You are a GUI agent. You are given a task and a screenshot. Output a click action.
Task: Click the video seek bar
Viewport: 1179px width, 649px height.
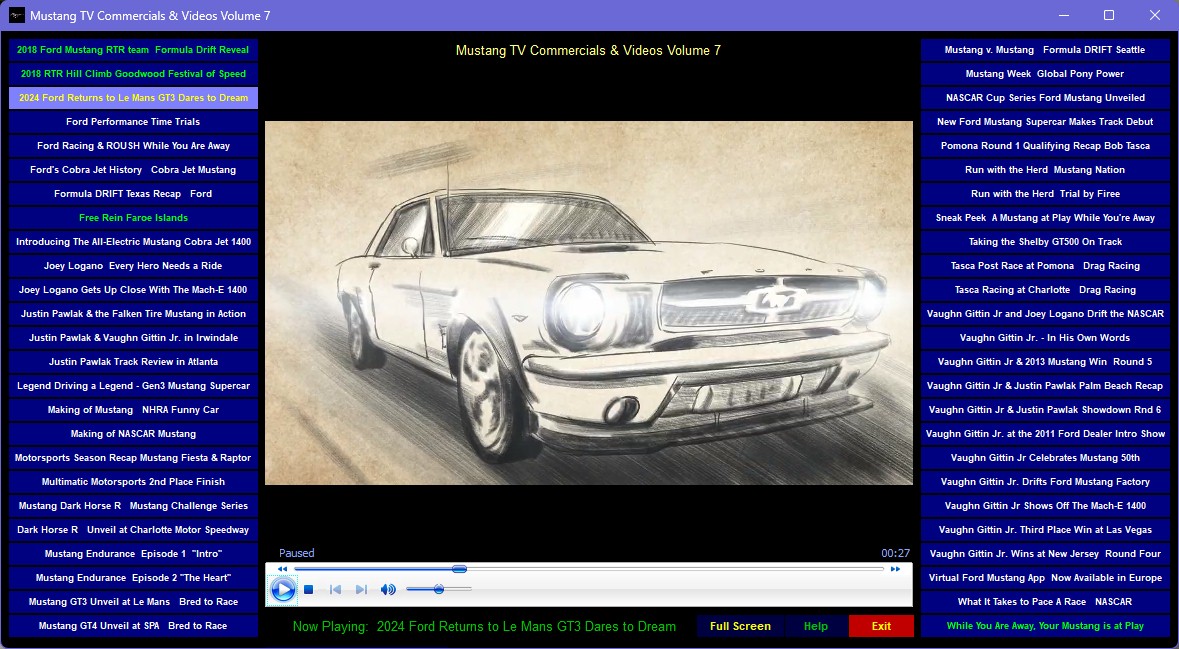[x=589, y=569]
